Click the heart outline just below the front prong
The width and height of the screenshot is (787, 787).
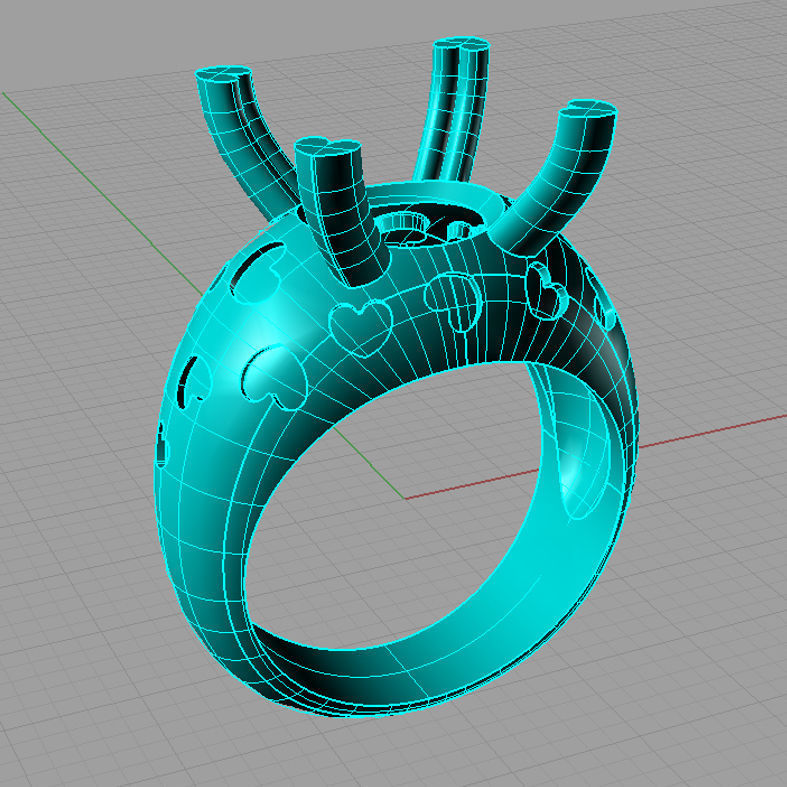tap(361, 327)
